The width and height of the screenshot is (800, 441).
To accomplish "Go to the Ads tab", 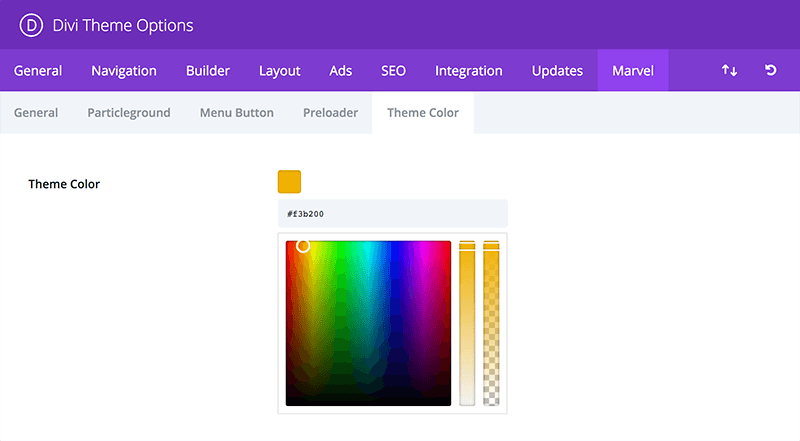I will (340, 70).
